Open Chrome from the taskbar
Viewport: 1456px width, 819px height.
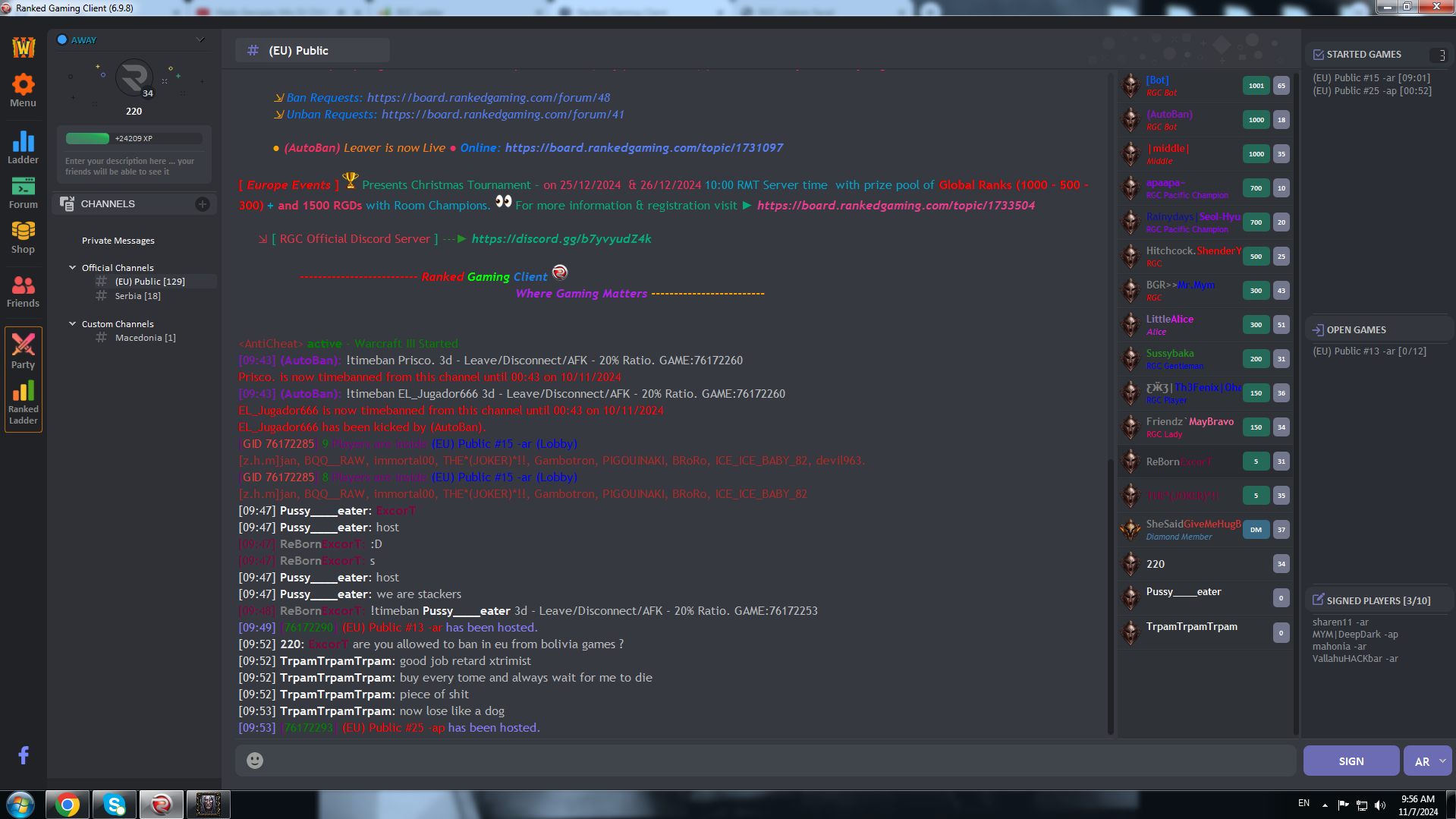click(x=68, y=805)
